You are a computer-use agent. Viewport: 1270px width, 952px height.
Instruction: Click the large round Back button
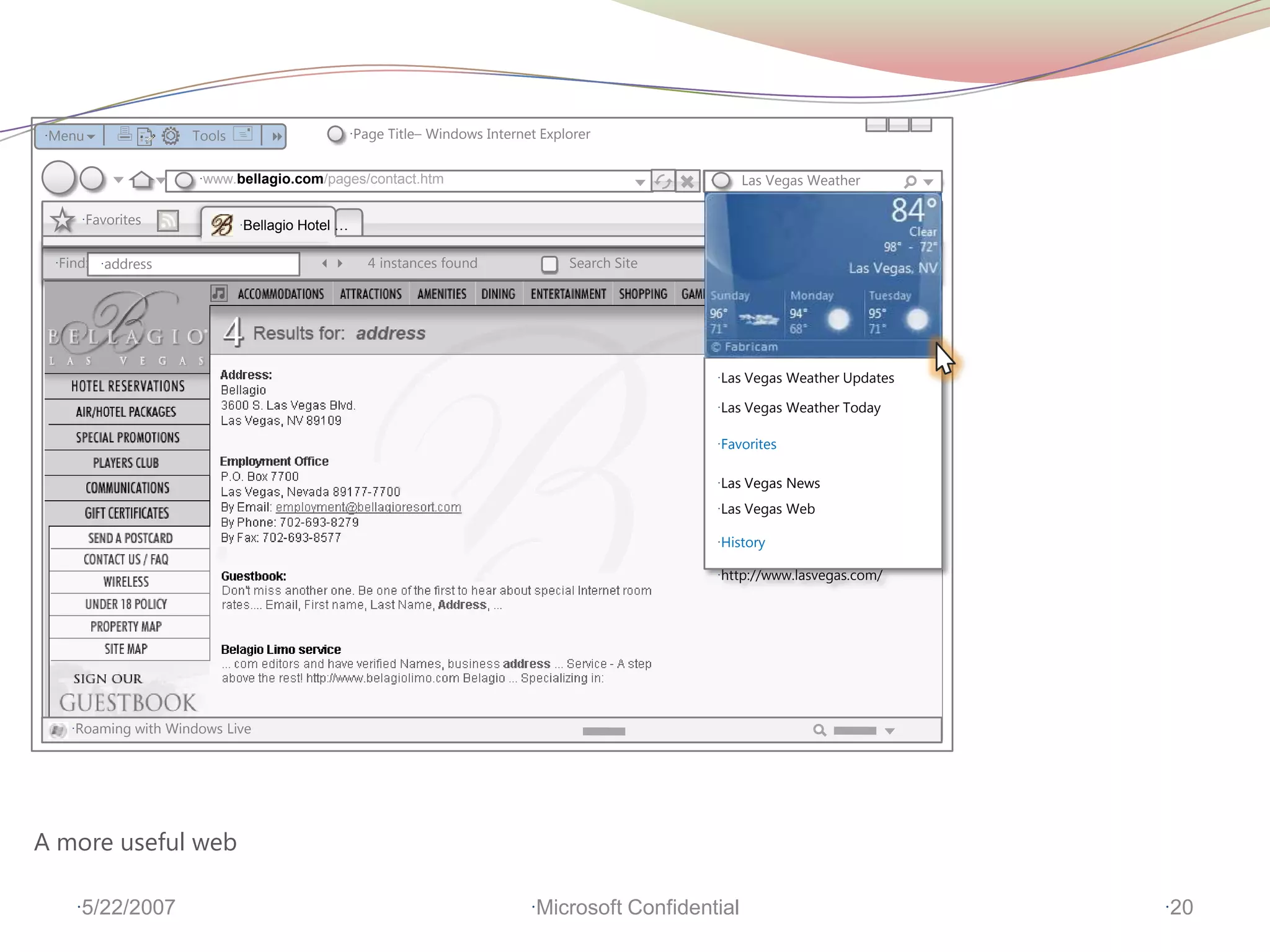[58, 178]
